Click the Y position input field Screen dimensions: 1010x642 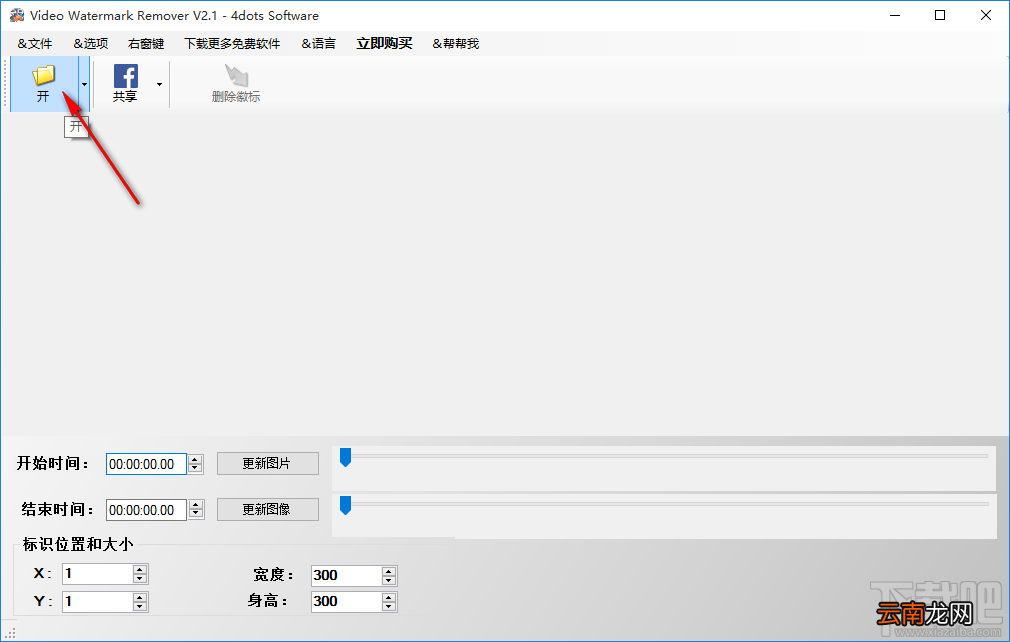97,602
